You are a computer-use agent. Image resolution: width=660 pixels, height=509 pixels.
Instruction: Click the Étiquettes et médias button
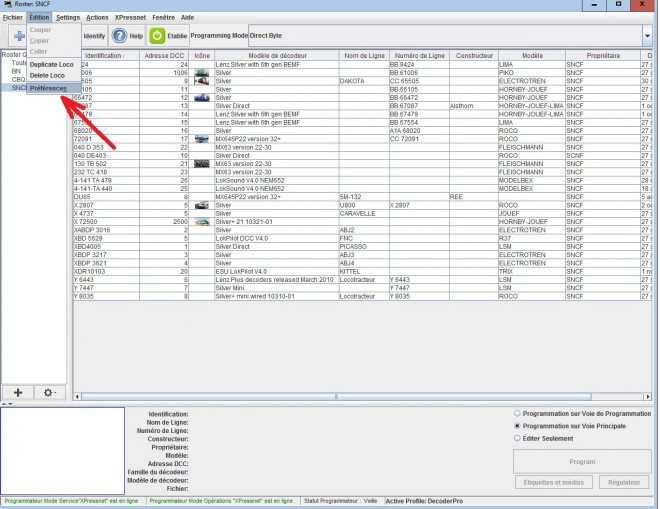pyautogui.click(x=554, y=482)
